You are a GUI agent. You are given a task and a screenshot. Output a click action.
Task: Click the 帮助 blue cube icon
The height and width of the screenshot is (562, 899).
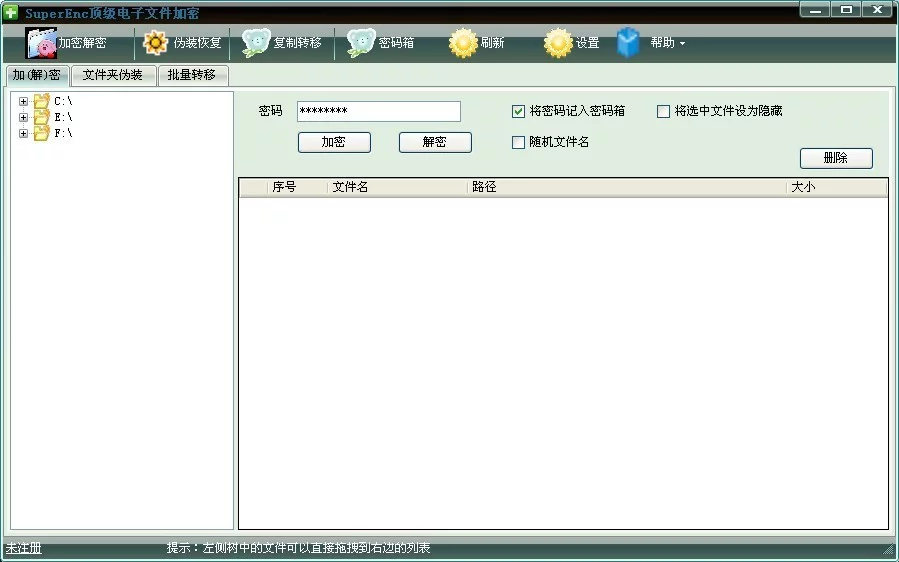628,43
